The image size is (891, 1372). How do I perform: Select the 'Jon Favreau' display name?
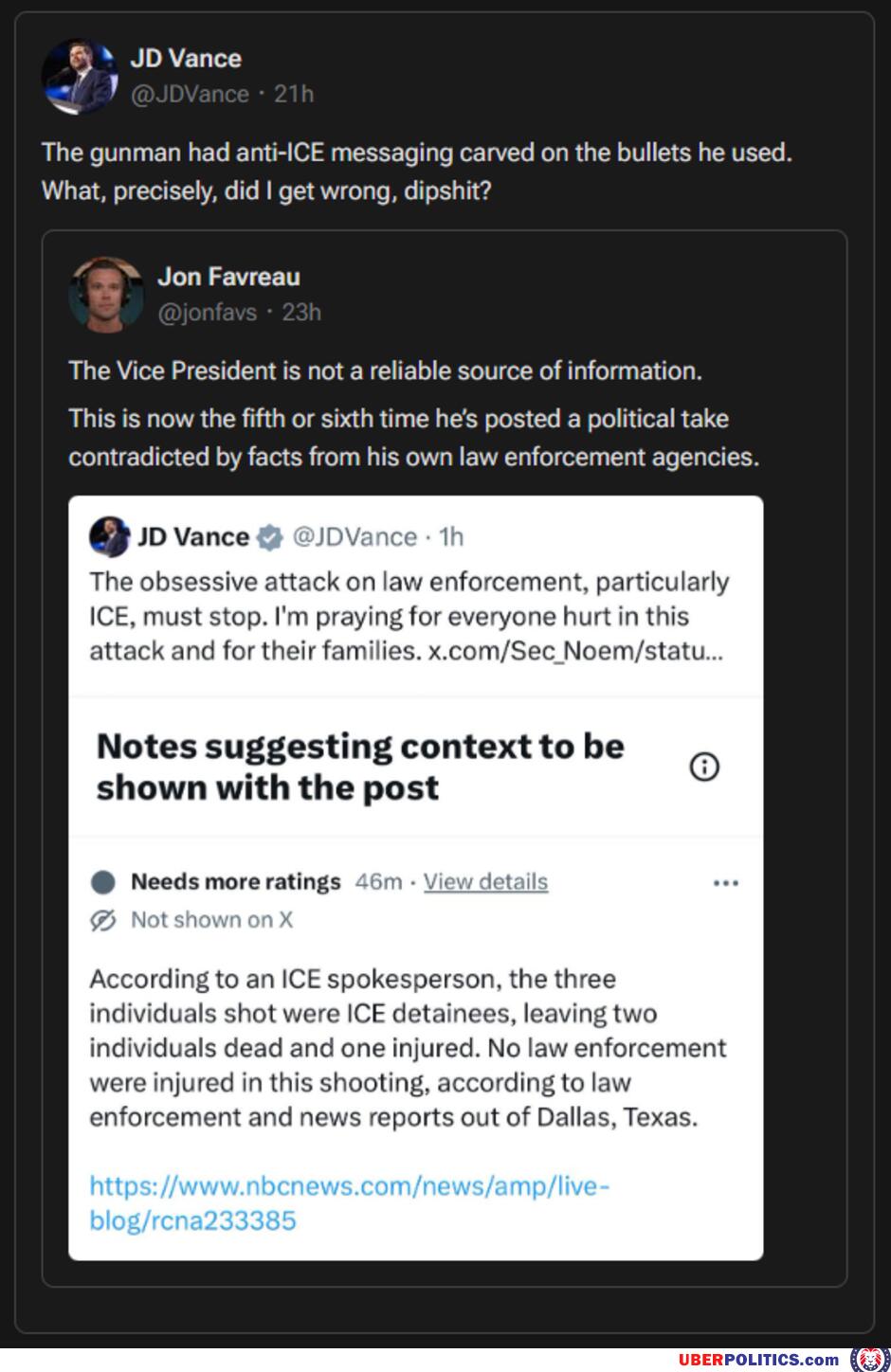click(x=228, y=277)
